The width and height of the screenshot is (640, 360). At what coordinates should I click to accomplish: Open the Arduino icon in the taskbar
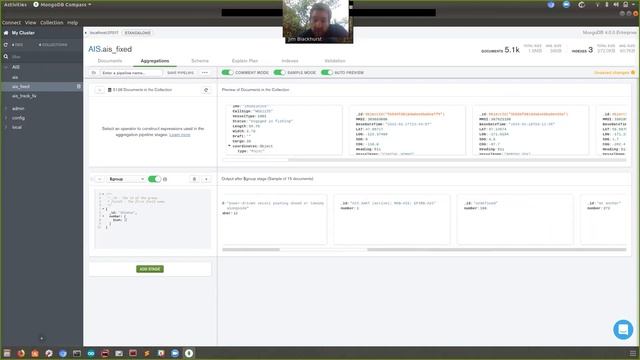click(91, 353)
